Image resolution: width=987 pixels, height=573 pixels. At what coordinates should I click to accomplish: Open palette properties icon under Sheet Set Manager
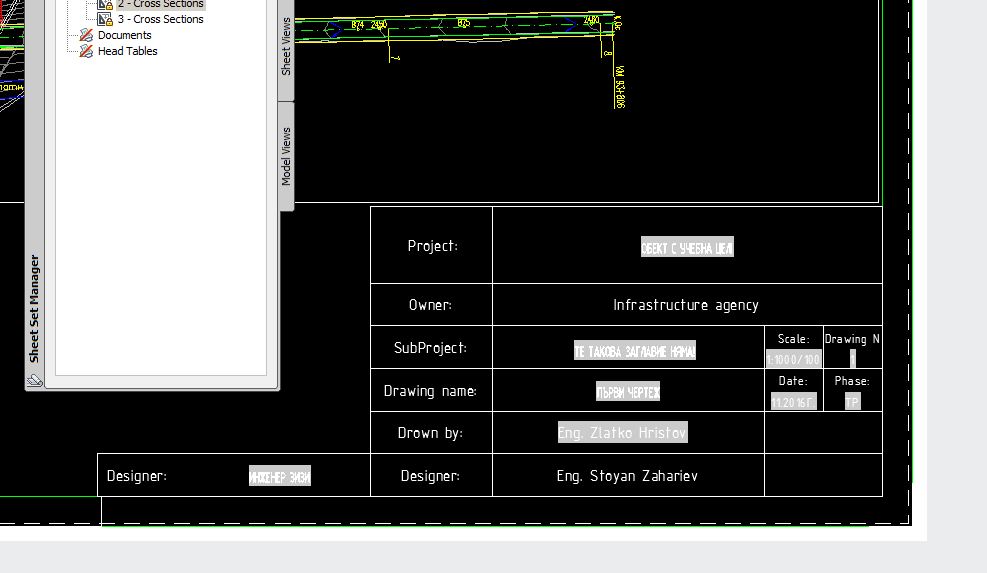click(x=35, y=380)
